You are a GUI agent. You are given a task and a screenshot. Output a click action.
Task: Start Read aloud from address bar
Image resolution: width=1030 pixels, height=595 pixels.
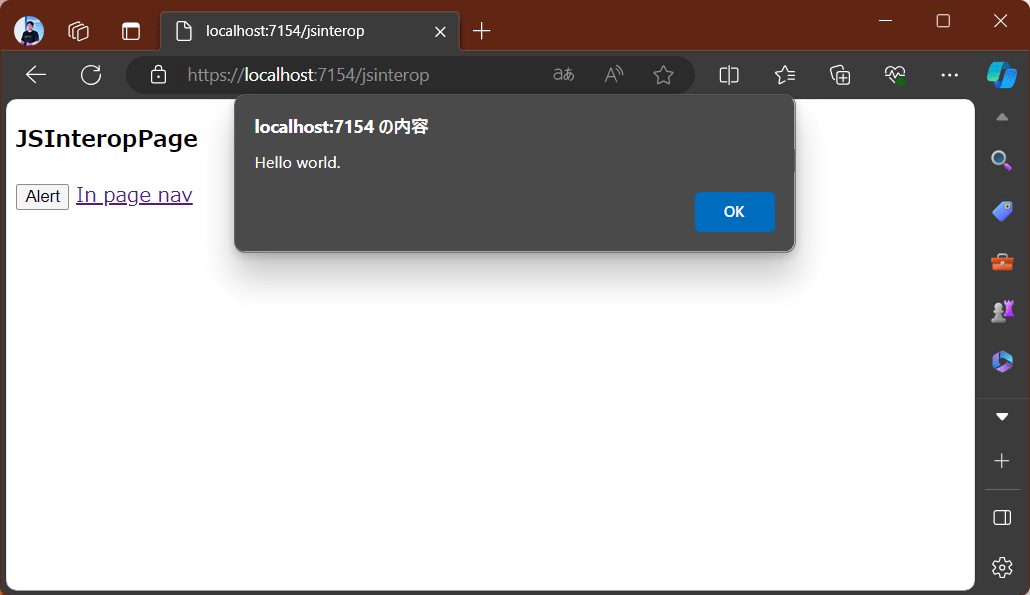tap(614, 75)
